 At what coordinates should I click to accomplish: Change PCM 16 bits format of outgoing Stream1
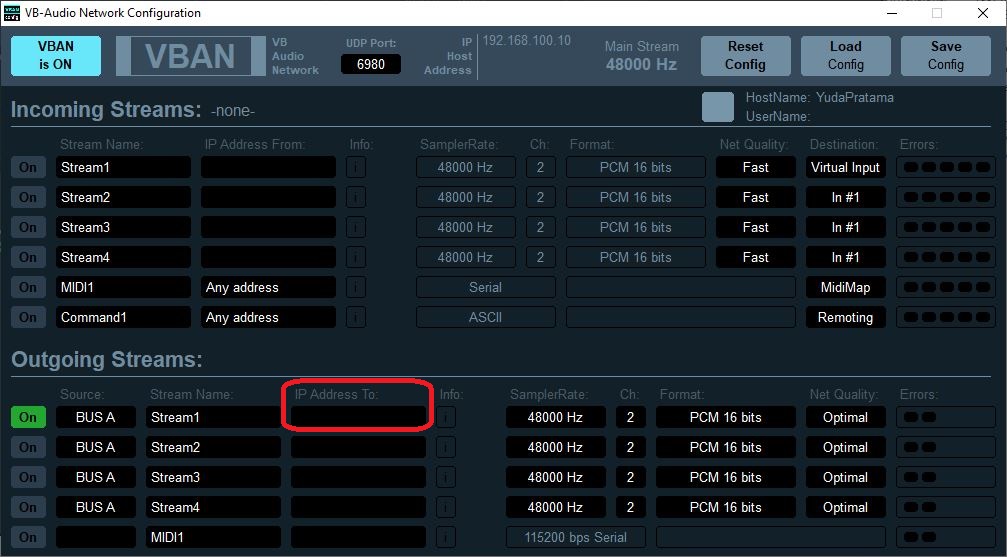pos(726,417)
